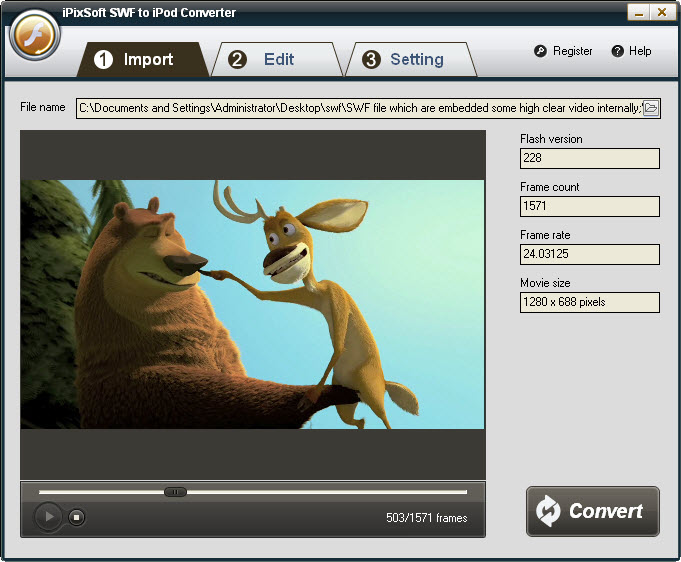Click the Frame count label
Viewport: 681px width, 562px height.
(x=549, y=187)
